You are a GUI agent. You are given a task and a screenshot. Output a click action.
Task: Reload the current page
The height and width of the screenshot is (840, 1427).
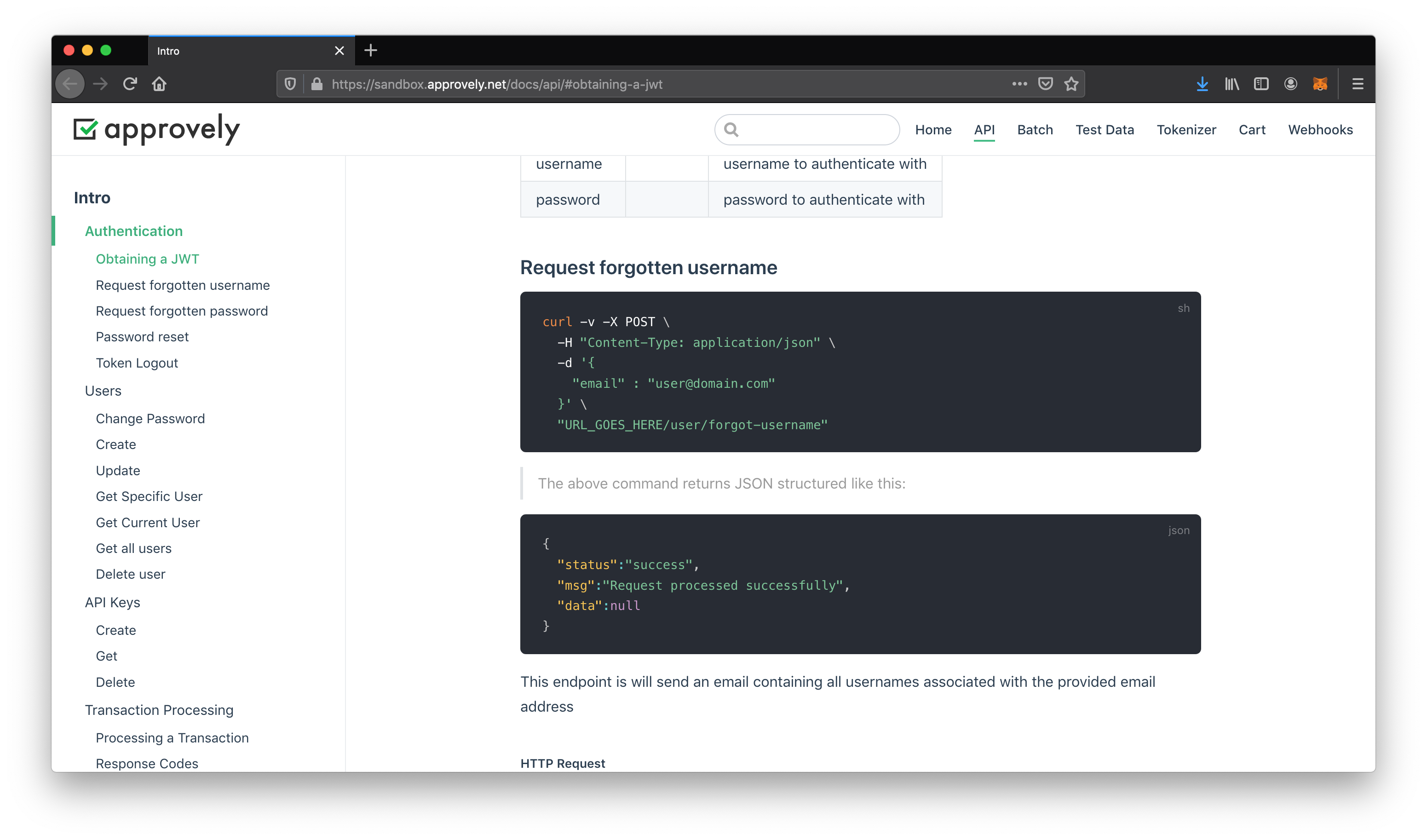(130, 83)
